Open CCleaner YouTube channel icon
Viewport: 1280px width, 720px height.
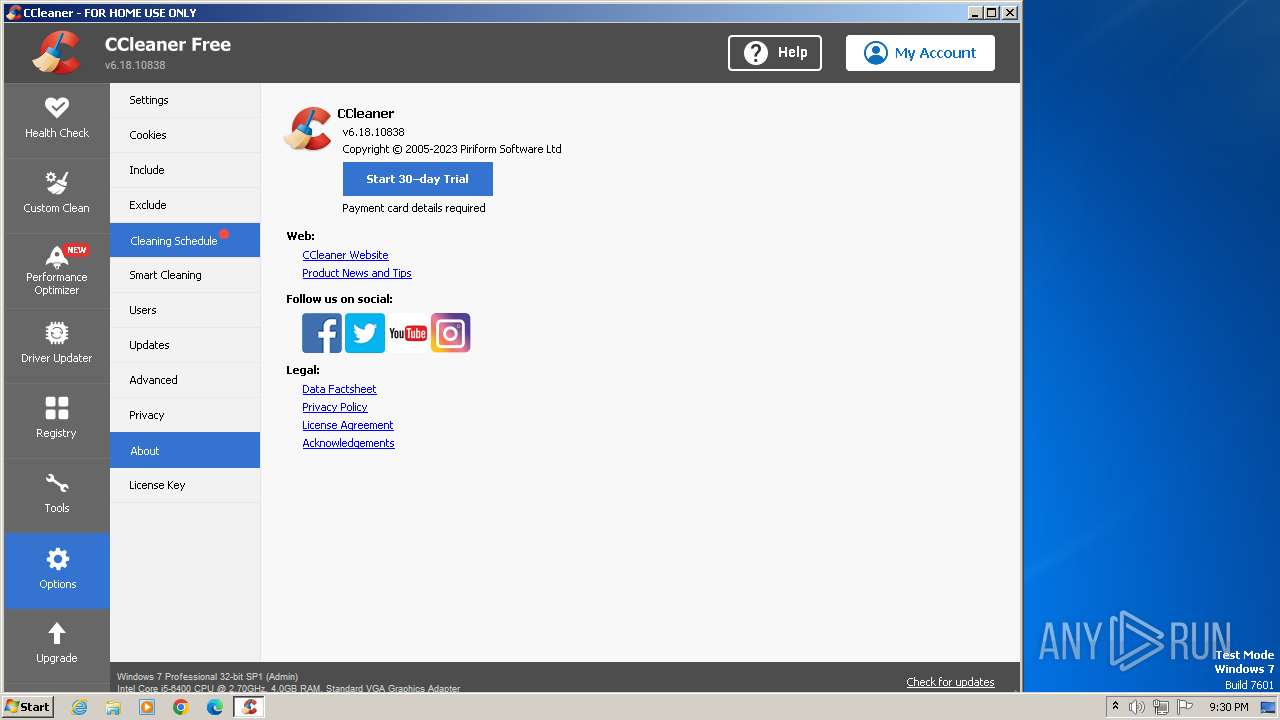coord(408,333)
